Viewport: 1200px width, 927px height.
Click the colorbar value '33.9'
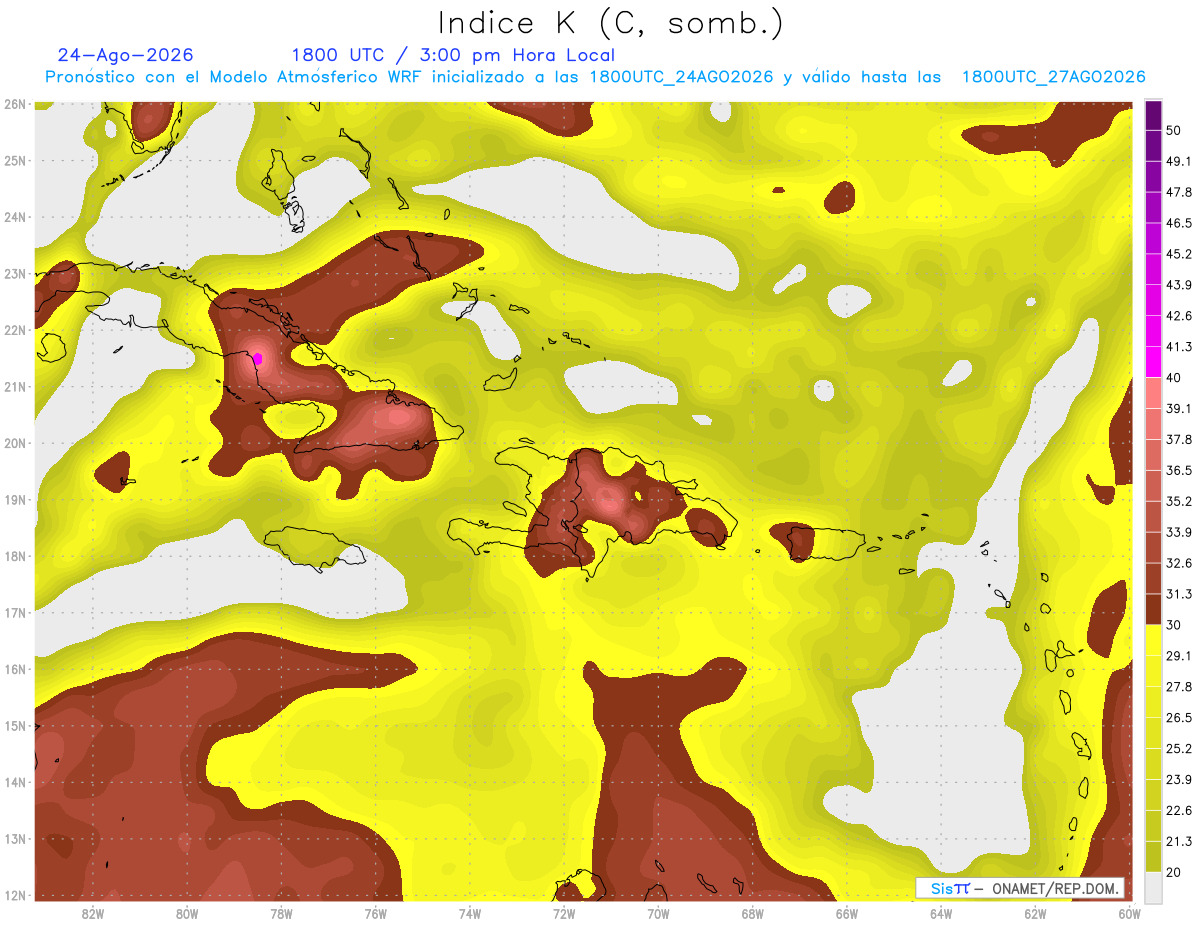pos(1179,532)
